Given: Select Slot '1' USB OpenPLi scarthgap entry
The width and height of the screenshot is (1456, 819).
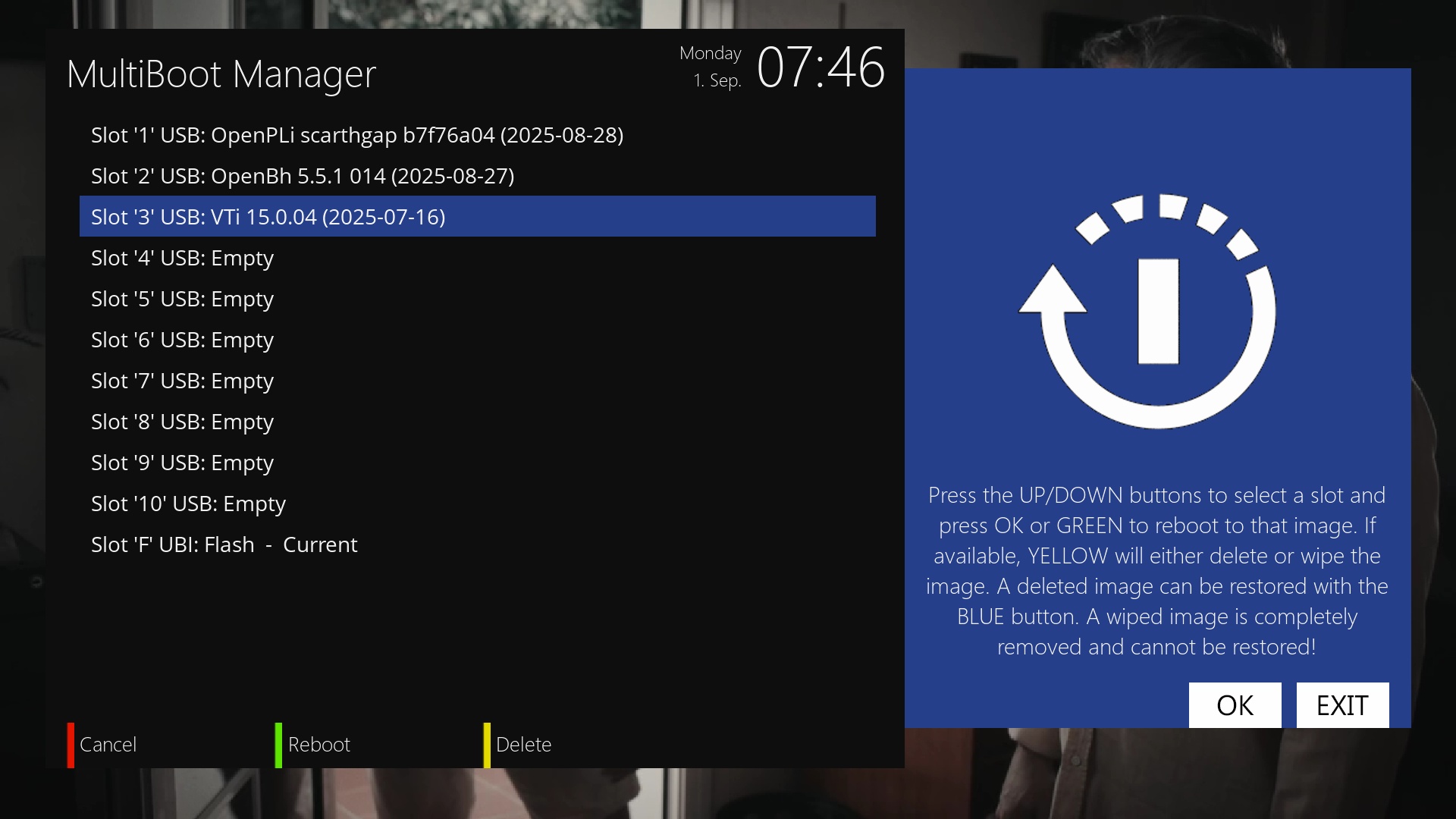Looking at the screenshot, I should tap(478, 135).
